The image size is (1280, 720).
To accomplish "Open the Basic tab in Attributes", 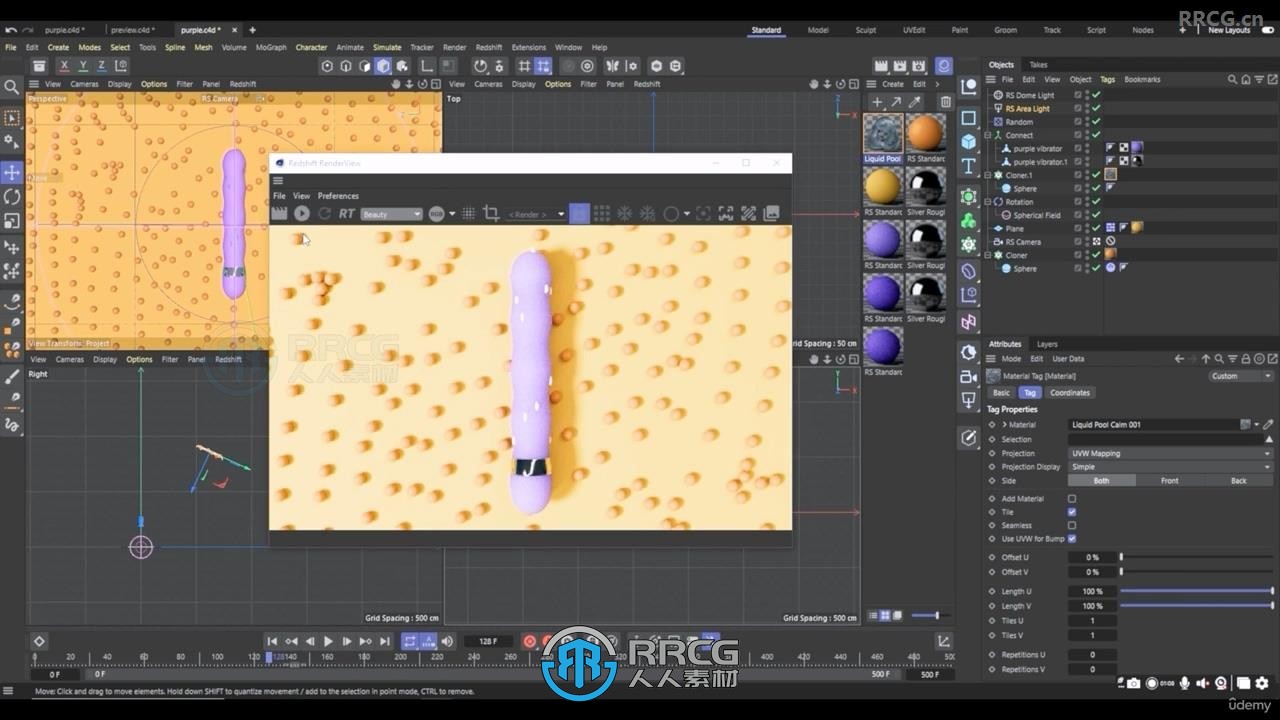I will click(1001, 393).
